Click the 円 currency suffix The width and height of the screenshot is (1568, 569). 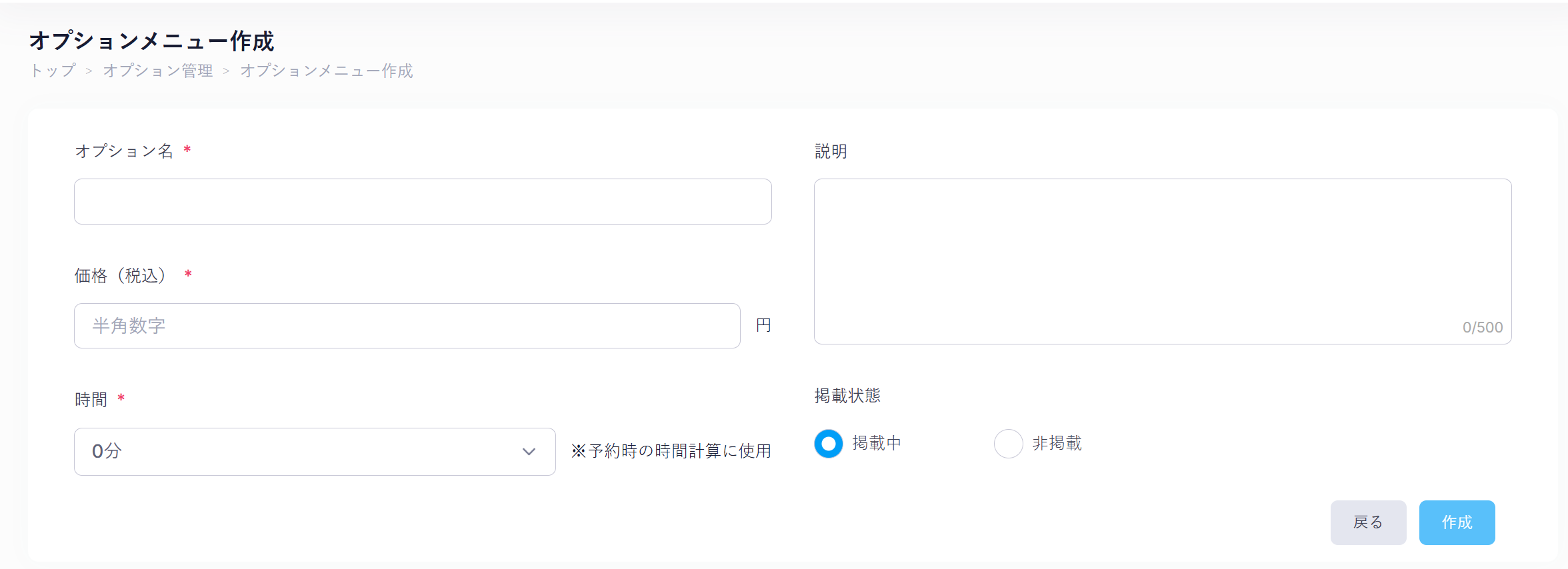(x=763, y=325)
